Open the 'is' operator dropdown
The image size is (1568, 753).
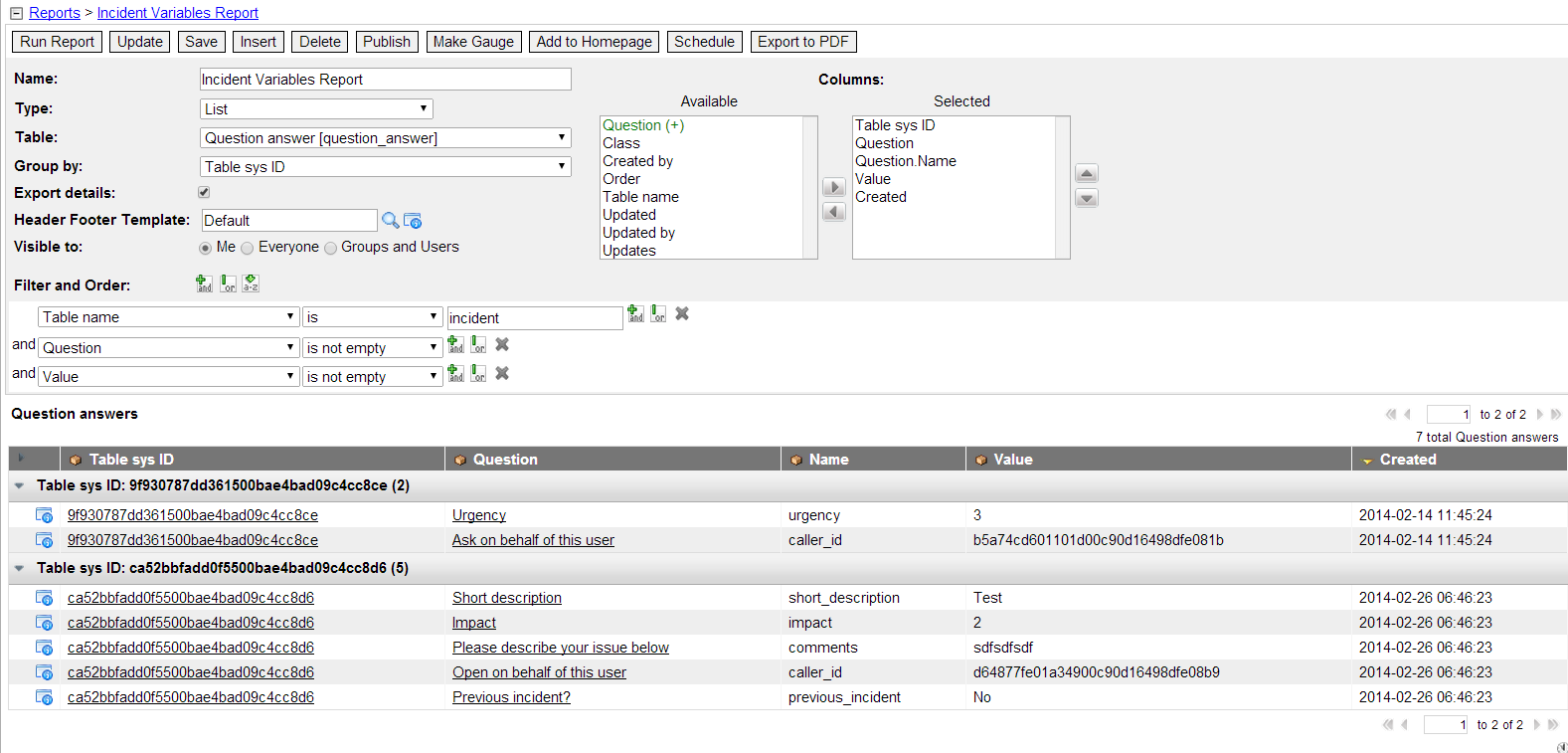[x=372, y=317]
